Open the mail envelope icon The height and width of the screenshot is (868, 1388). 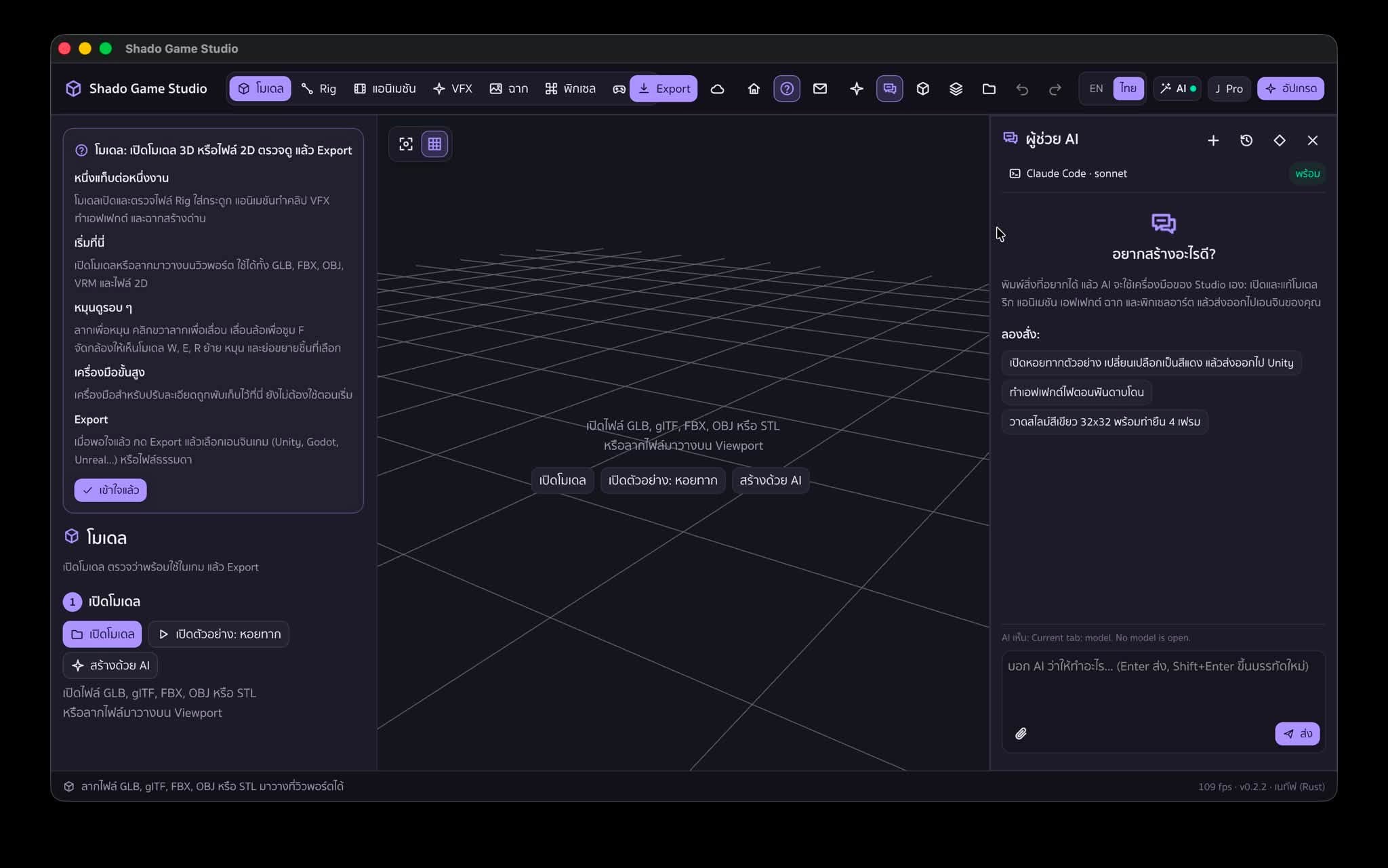tap(820, 89)
